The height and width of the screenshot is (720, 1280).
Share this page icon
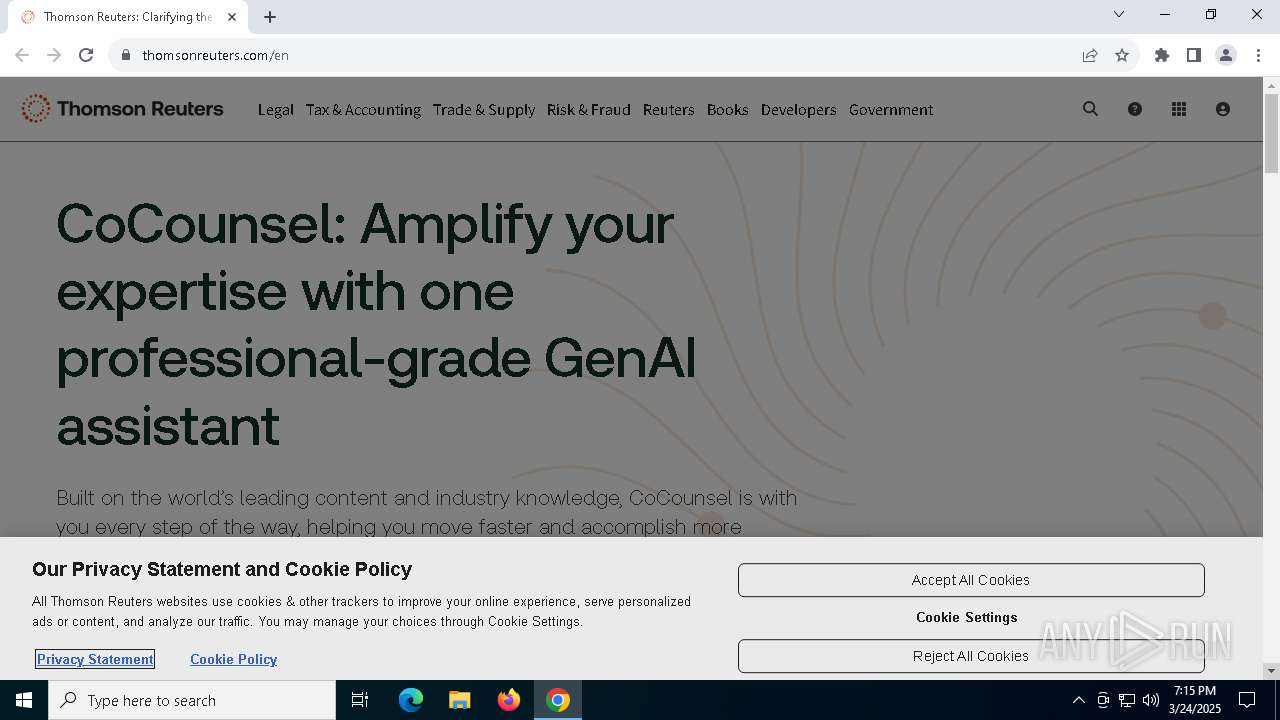coord(1090,55)
